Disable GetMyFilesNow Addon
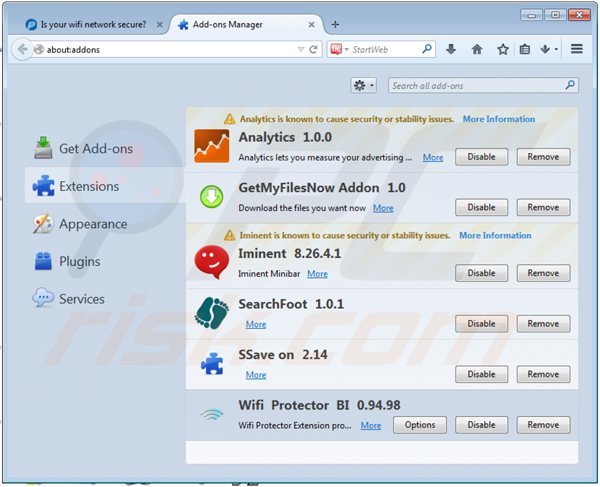Image resolution: width=600 pixels, height=487 pixels. click(481, 207)
